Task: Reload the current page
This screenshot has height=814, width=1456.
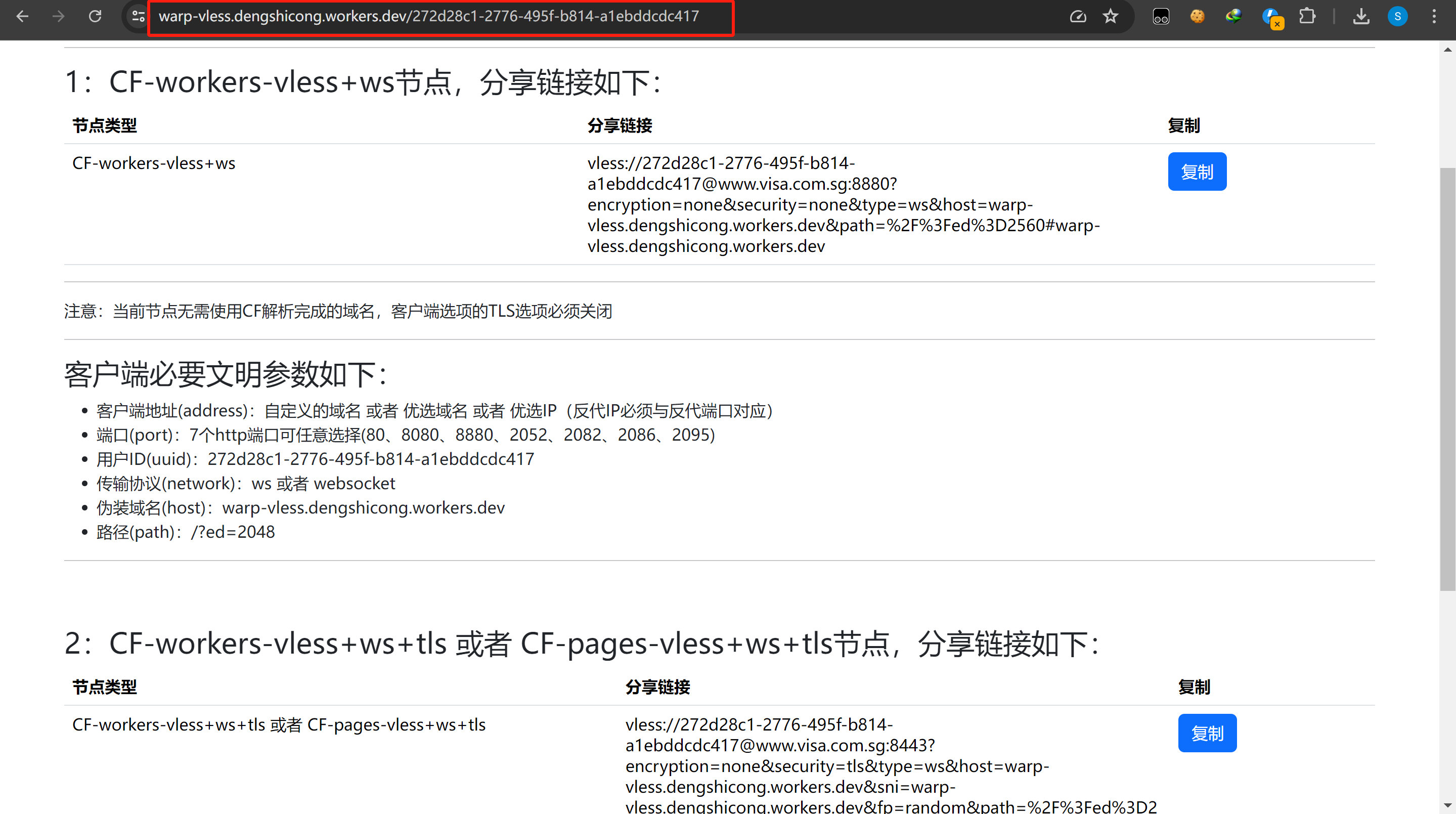Action: [95, 16]
